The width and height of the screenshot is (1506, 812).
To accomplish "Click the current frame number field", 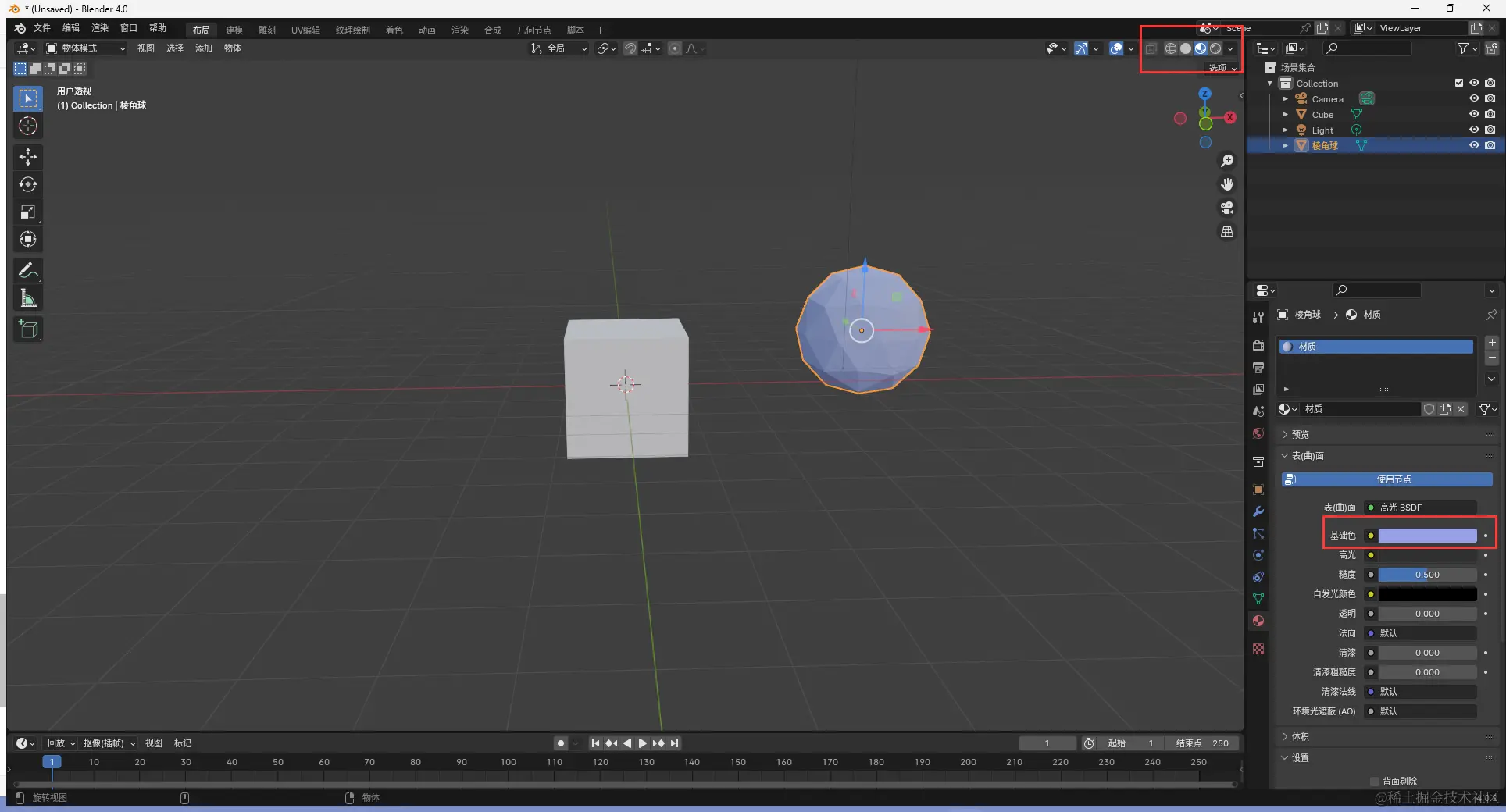I will [x=1047, y=743].
